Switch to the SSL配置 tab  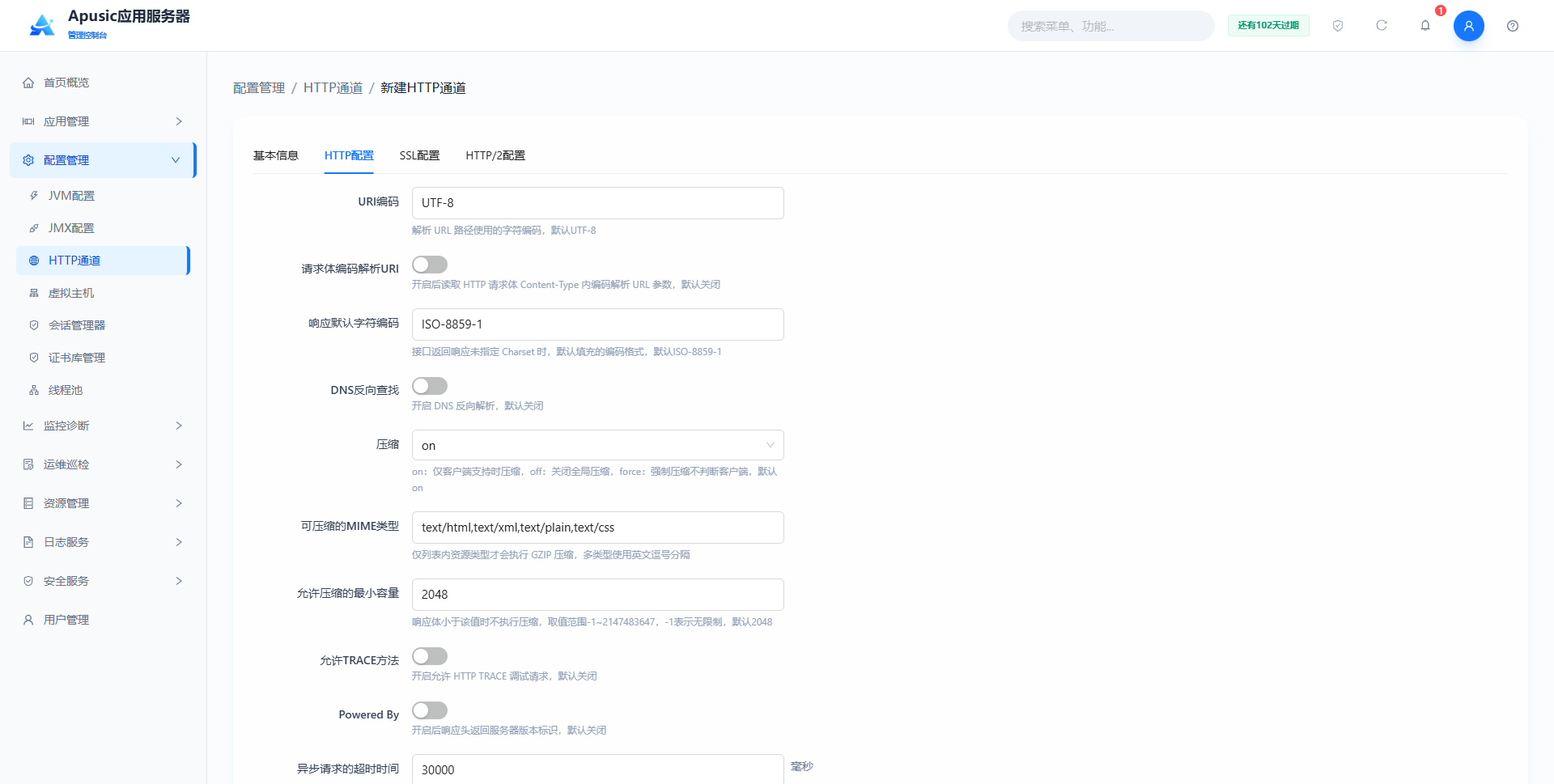[x=419, y=155]
